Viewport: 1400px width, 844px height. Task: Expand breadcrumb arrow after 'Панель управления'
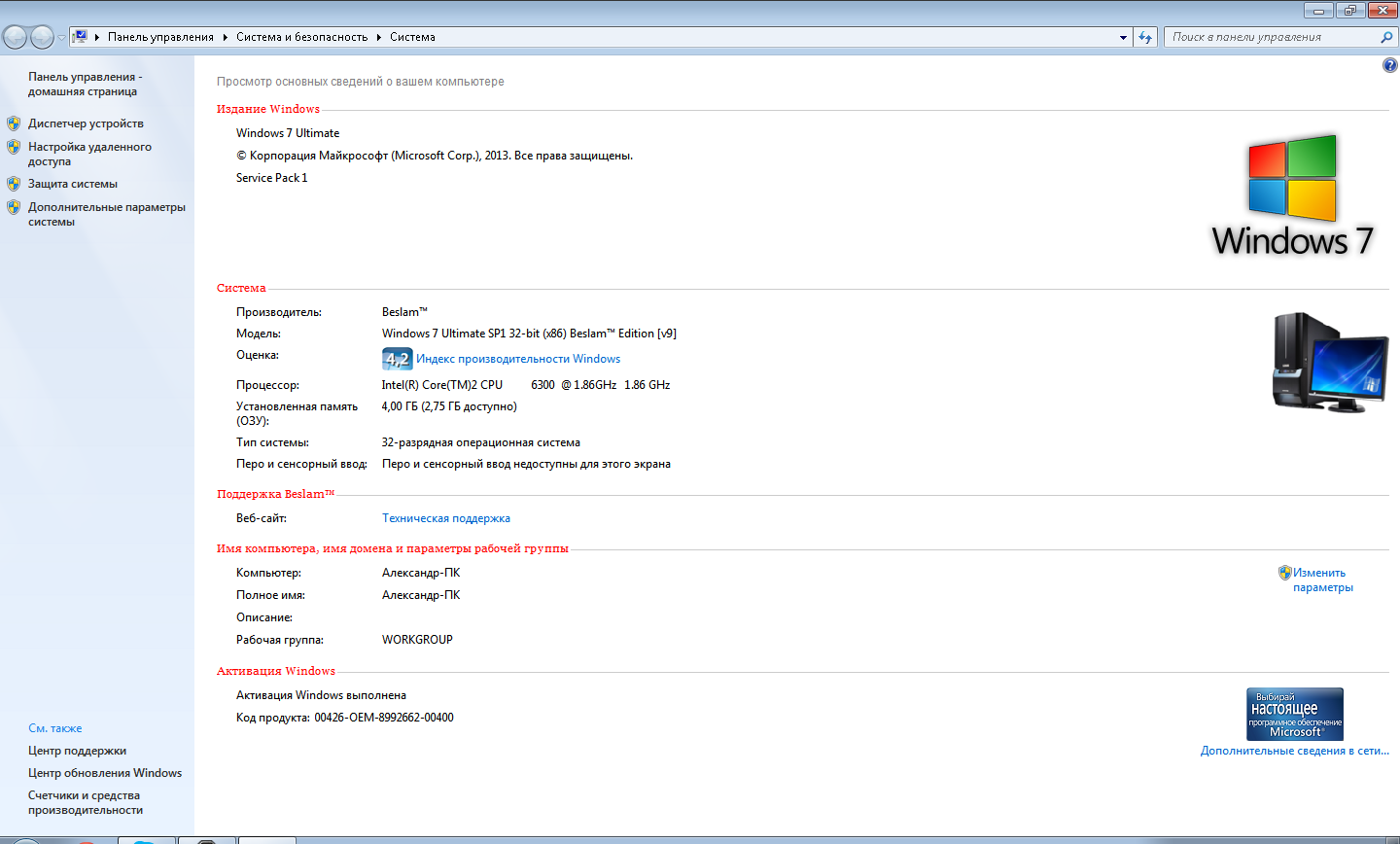click(226, 37)
